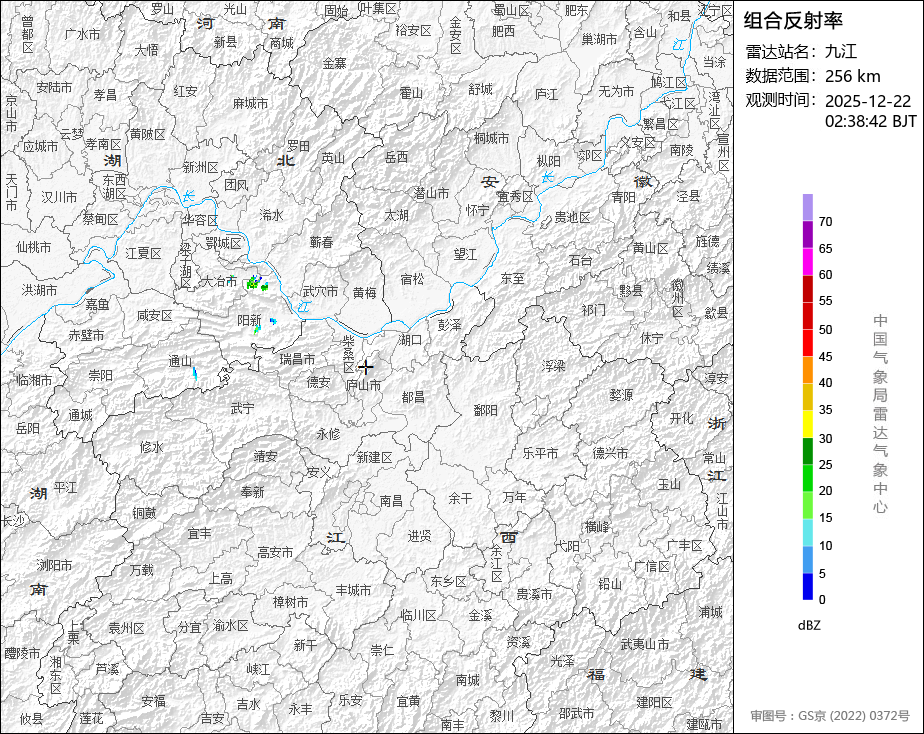924x734 pixels.
Task: Click the 德兴市 label on the map
Action: pyautogui.click(x=610, y=453)
